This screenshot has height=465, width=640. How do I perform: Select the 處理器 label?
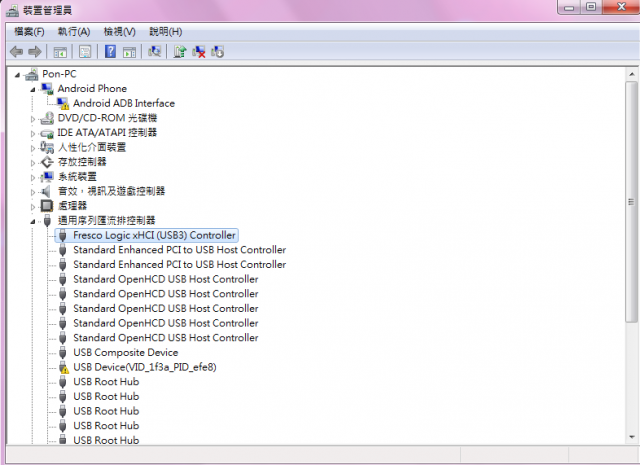pyautogui.click(x=72, y=206)
